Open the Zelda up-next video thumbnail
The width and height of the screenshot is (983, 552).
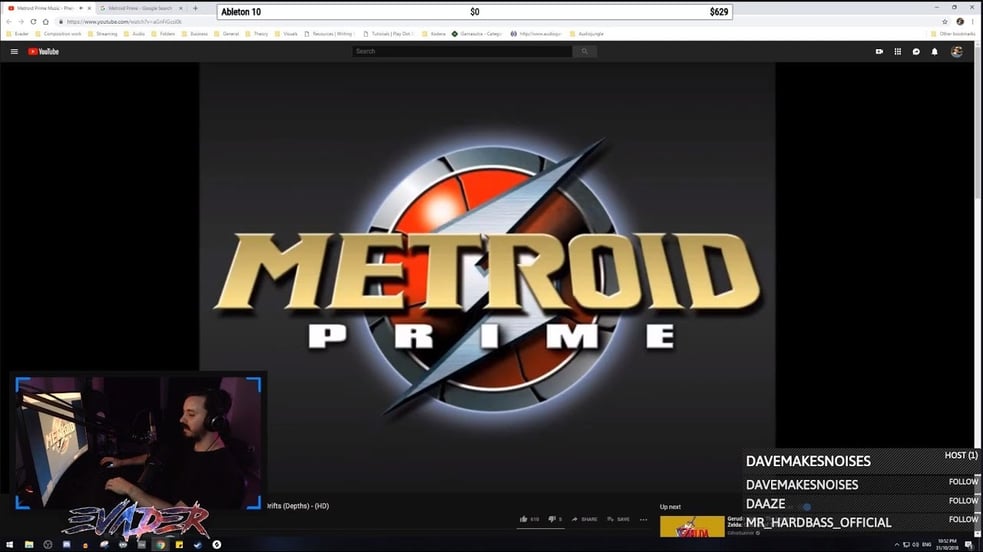692,526
